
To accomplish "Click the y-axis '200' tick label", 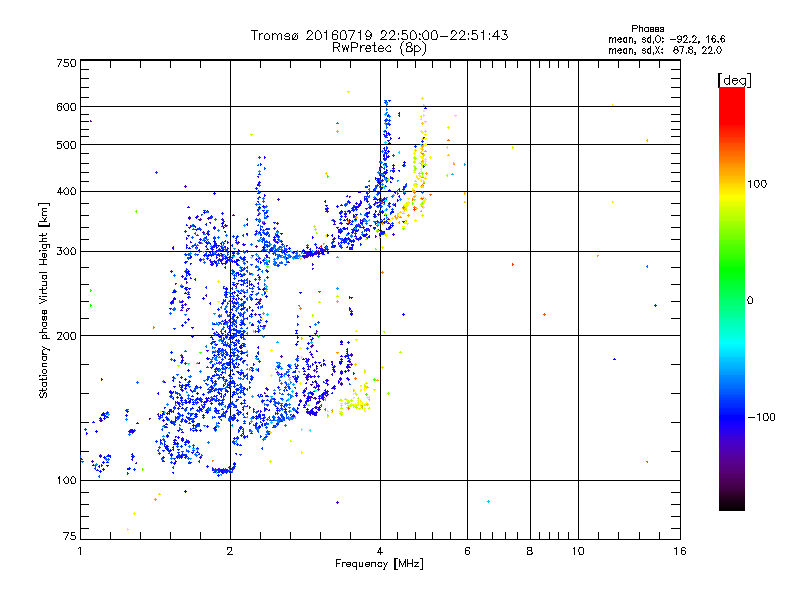I will 66,336.
